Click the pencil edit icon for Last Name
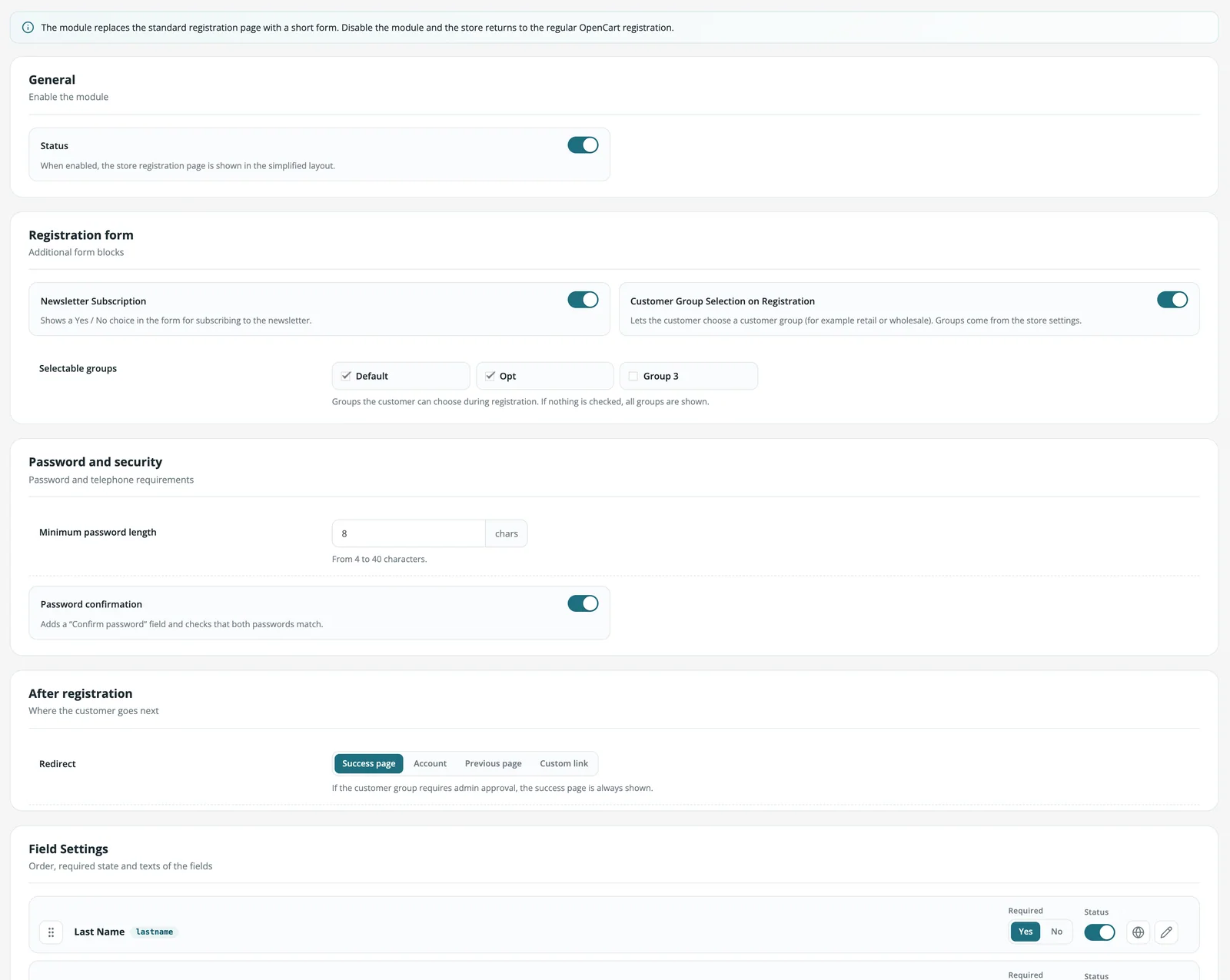This screenshot has width=1230, height=980. 1166,932
